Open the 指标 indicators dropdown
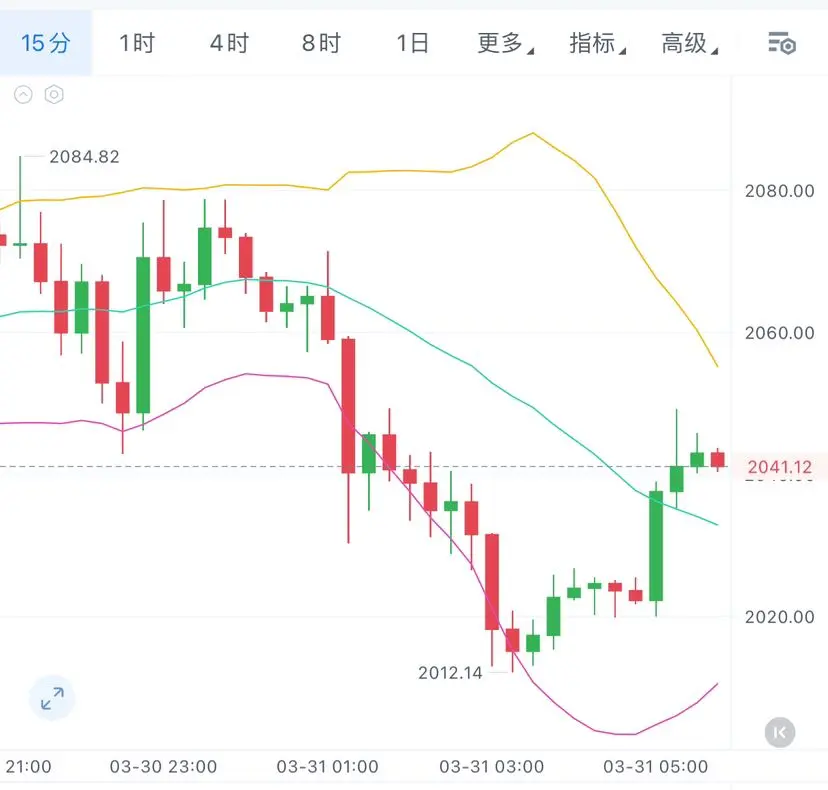 coord(597,43)
